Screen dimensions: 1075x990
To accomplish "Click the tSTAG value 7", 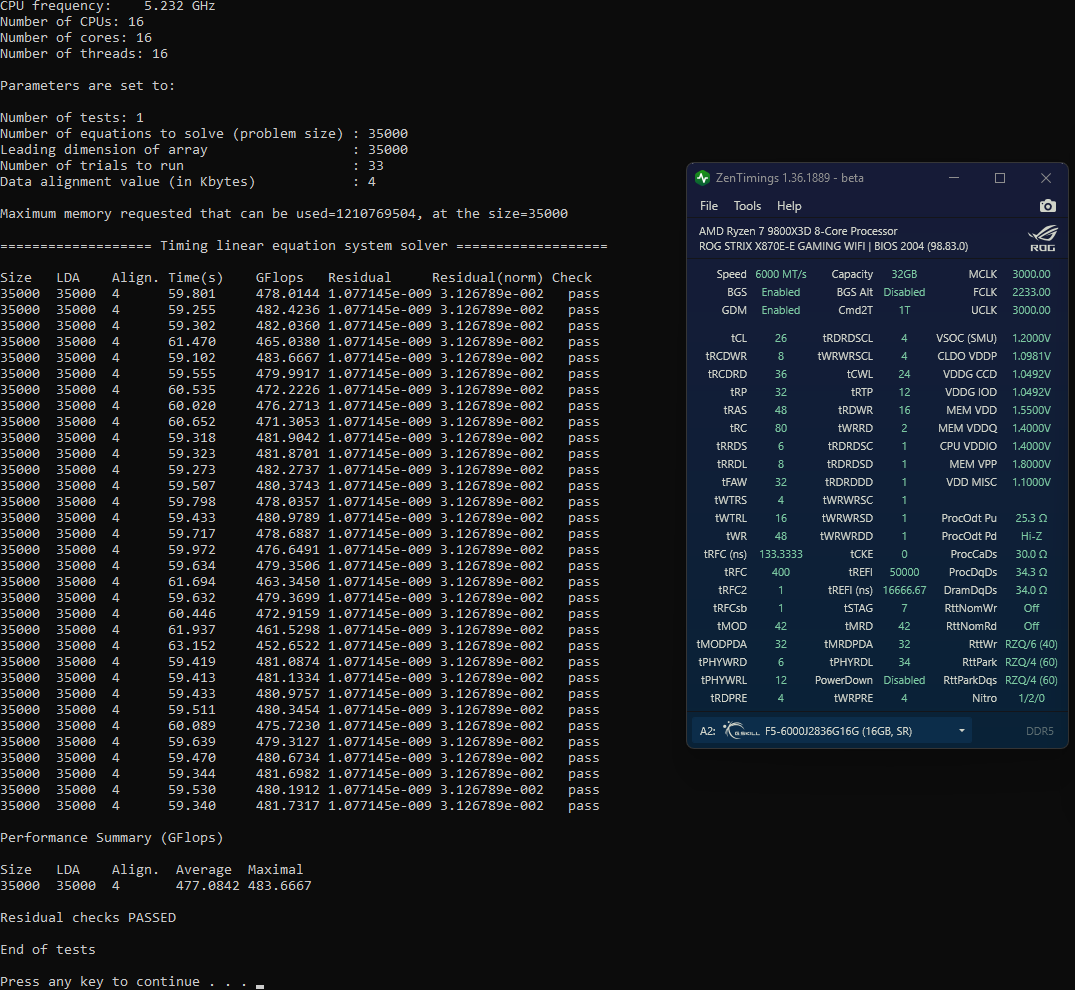I will (x=904, y=608).
